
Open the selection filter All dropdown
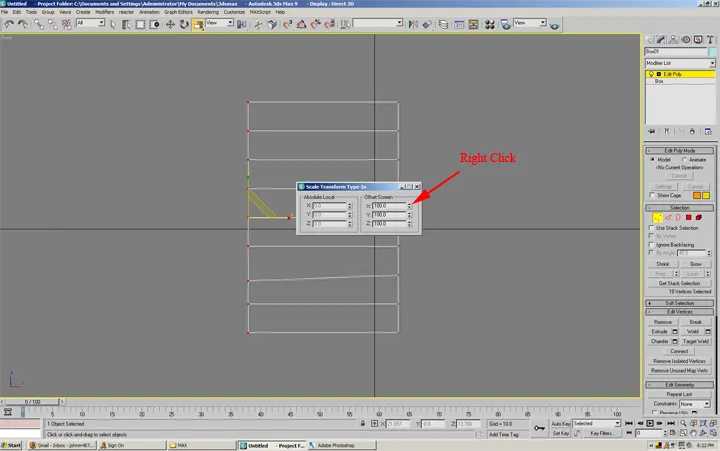point(90,23)
